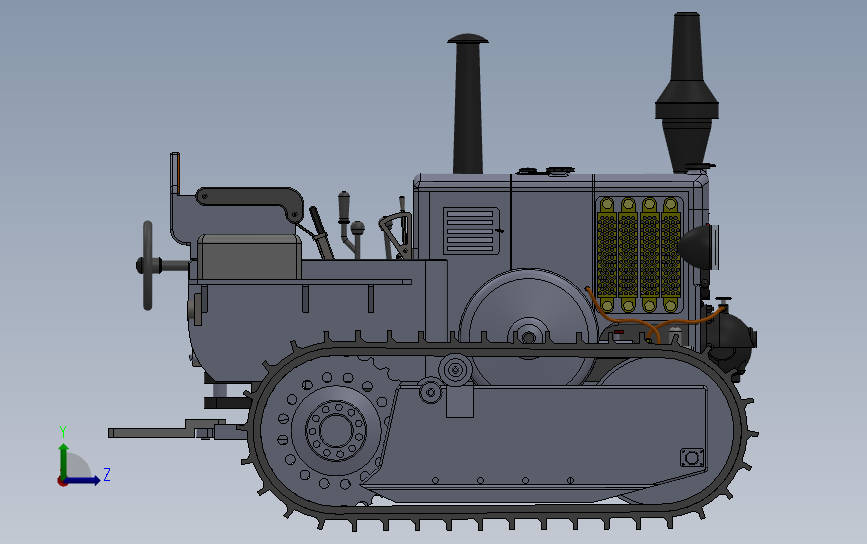Select the yellow radiator core panel
The height and width of the screenshot is (544, 867).
[x=639, y=254]
